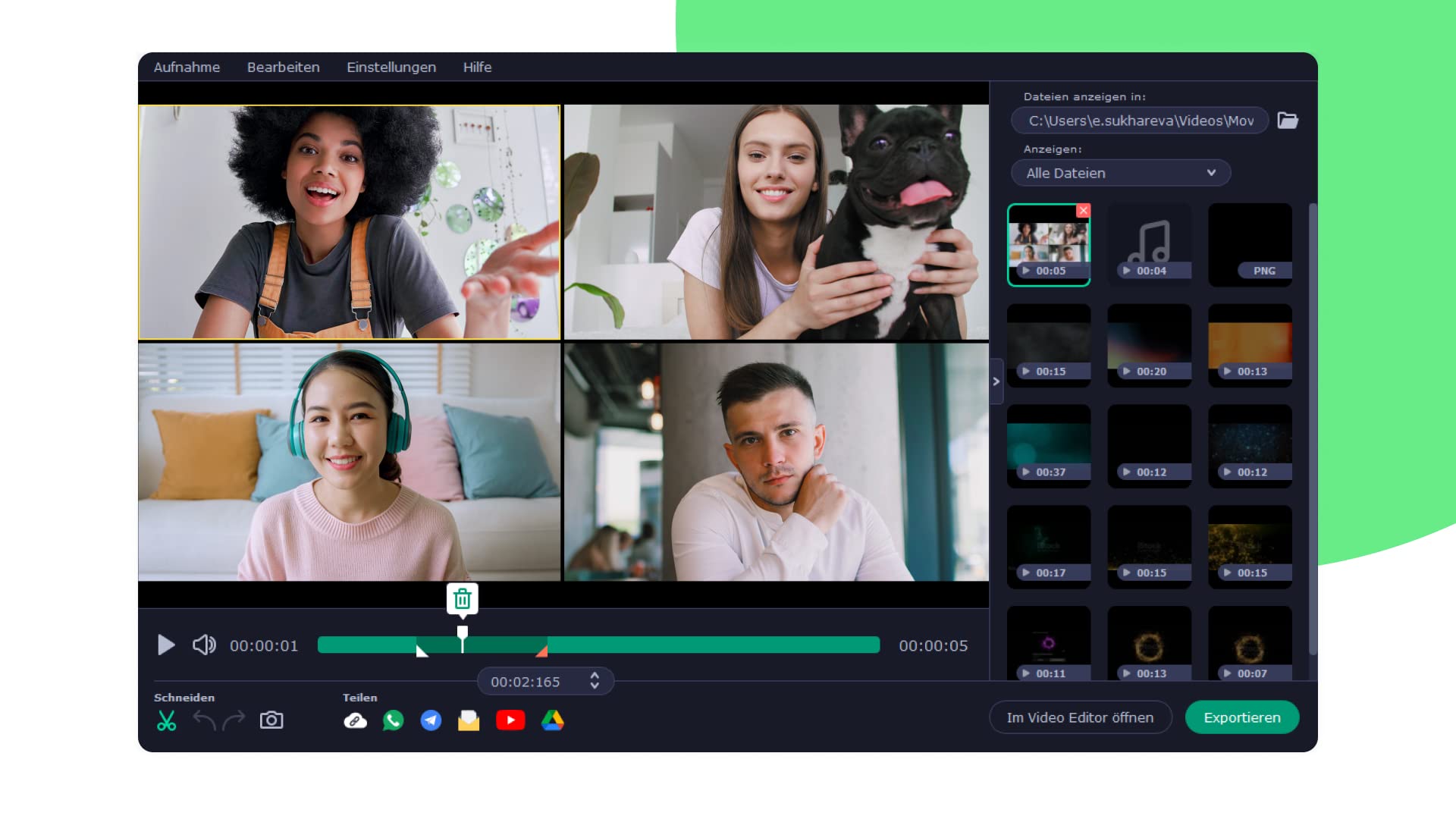Screen dimensions: 1456x819
Task: Click the total duration 00:00:05
Action: click(x=934, y=645)
